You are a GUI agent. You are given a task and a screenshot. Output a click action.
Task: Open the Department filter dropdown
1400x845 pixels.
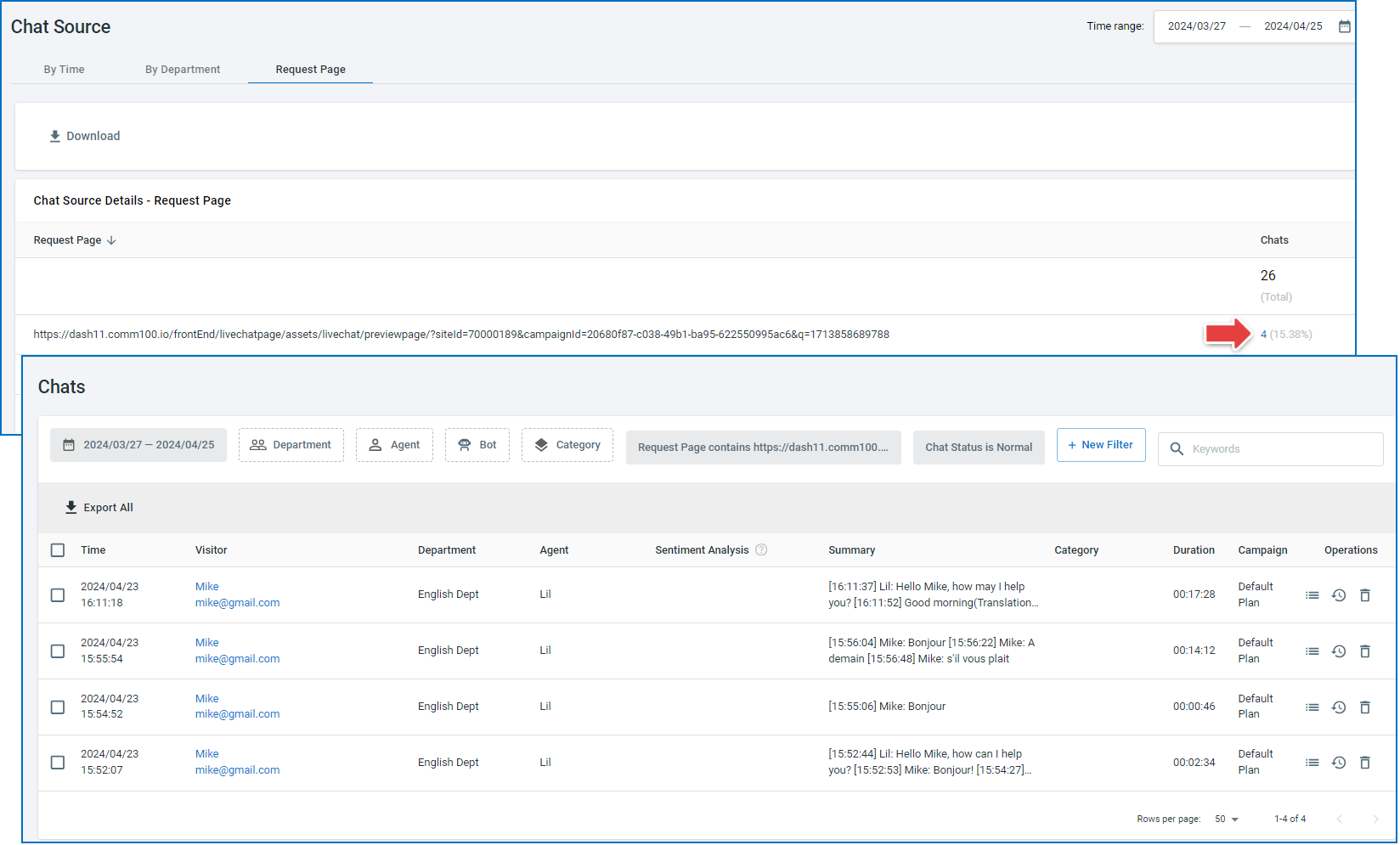[x=291, y=445]
